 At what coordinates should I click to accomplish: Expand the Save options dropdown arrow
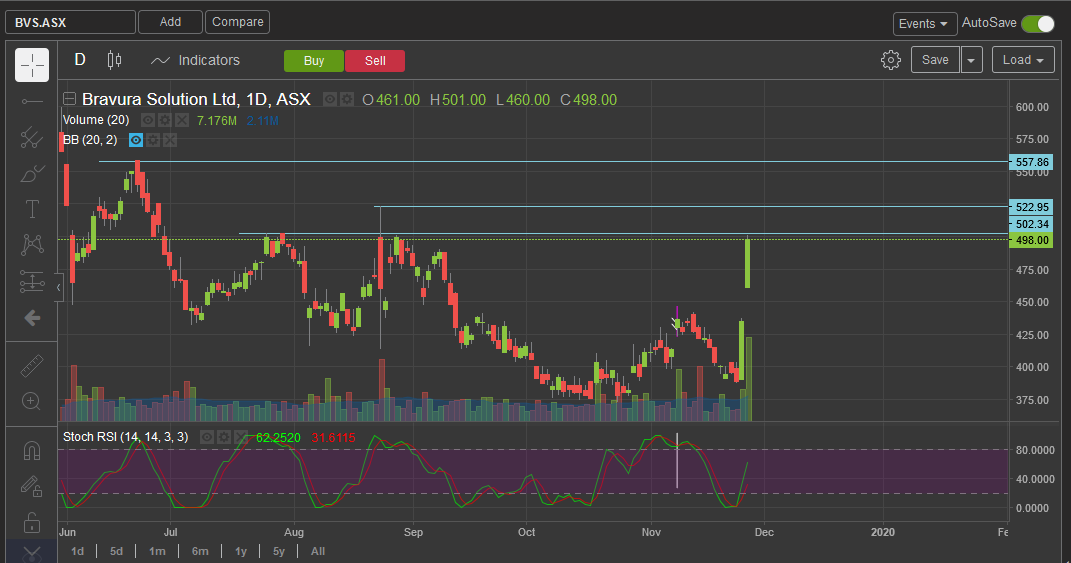[x=971, y=59]
